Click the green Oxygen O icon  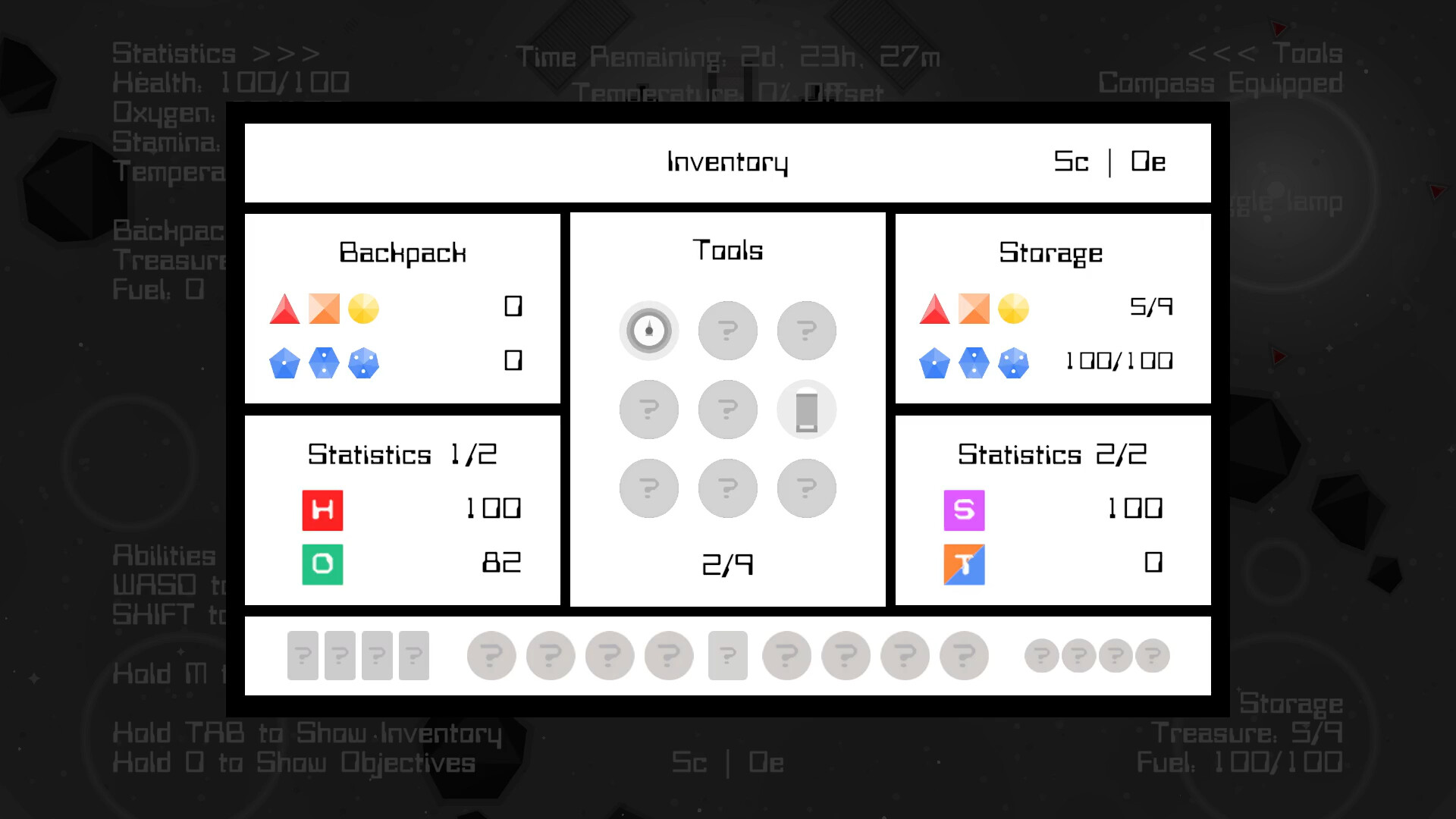[322, 564]
